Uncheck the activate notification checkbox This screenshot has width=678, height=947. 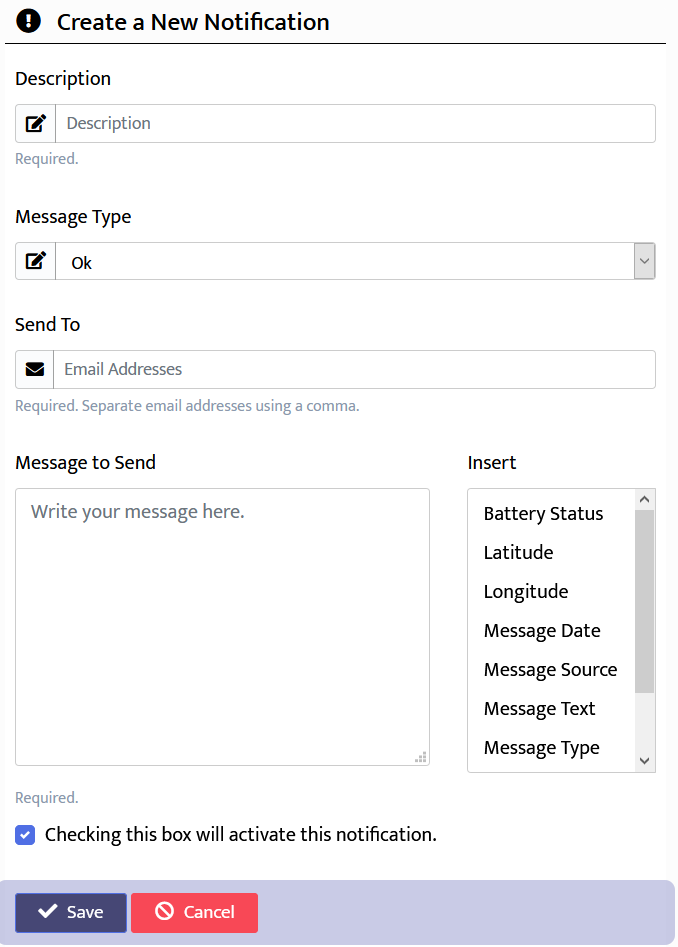26,835
